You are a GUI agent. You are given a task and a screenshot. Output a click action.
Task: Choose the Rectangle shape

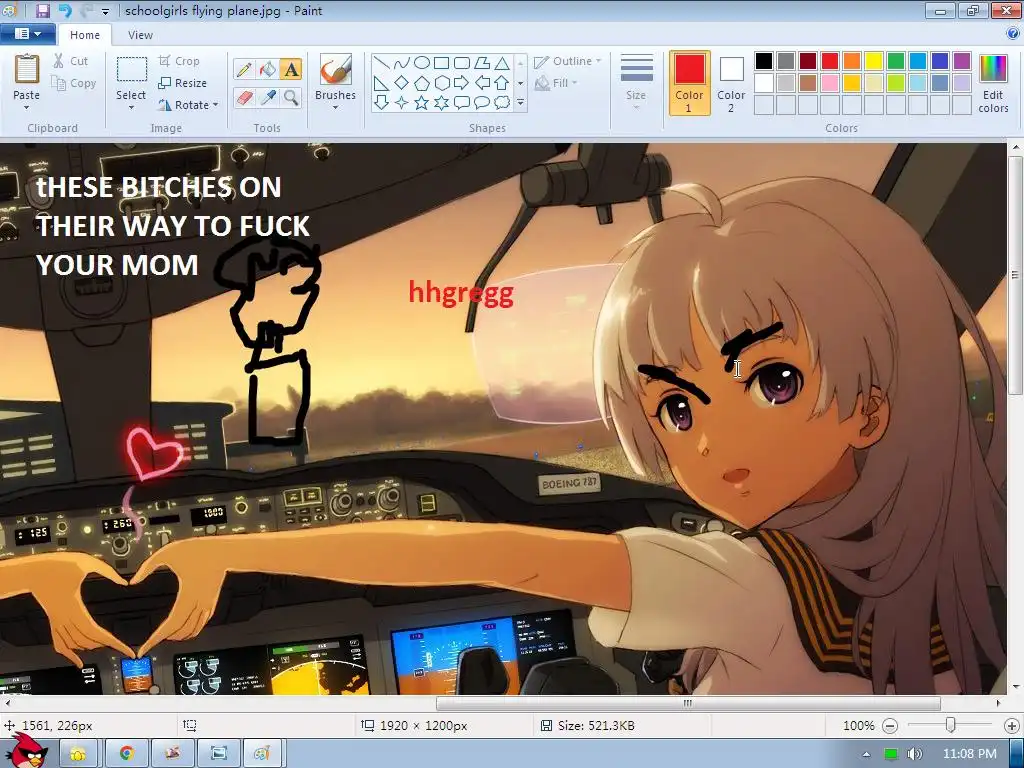click(441, 63)
